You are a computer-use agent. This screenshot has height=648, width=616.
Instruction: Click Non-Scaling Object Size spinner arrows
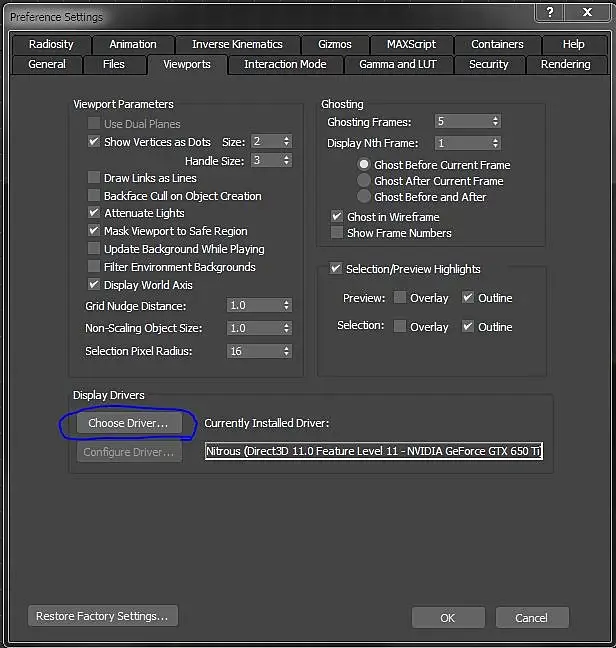(x=286, y=328)
